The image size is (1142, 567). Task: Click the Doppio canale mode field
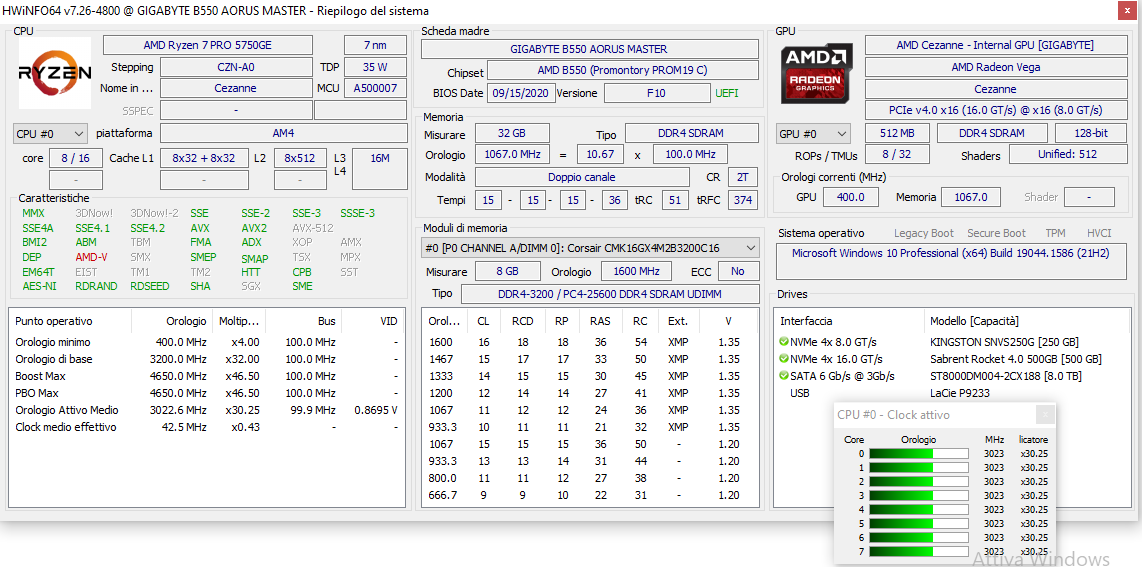point(581,177)
